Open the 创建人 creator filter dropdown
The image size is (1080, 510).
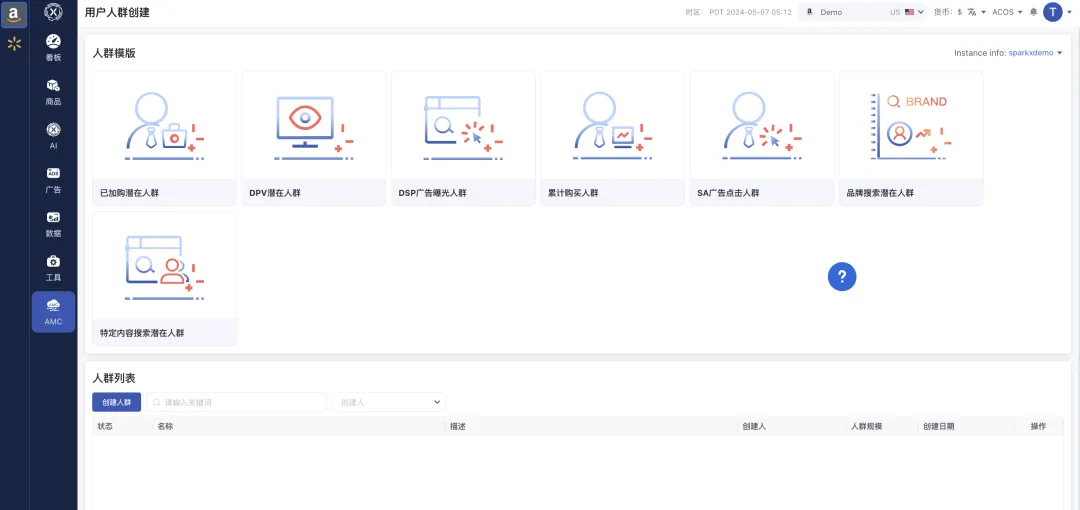pos(388,402)
